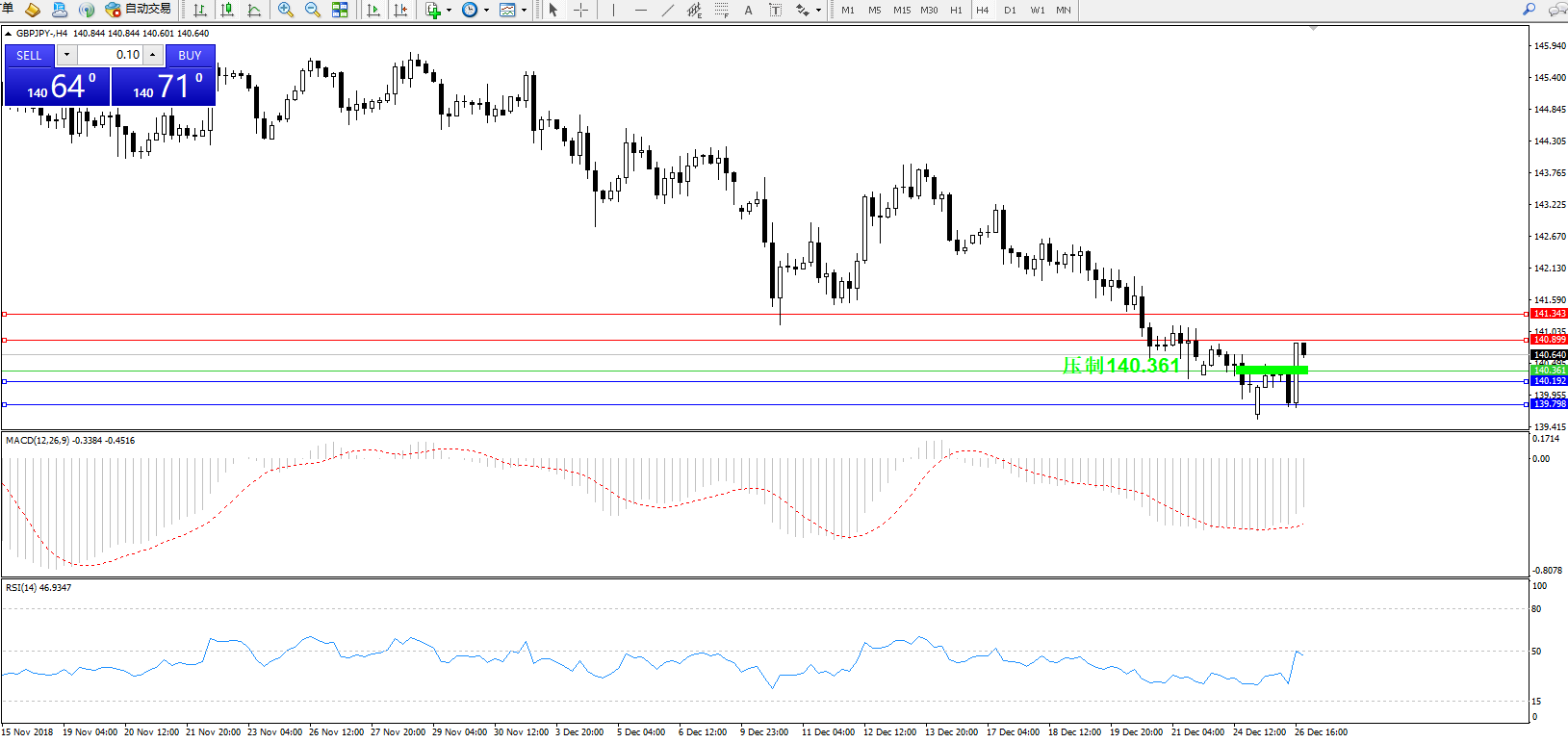Open the Periodicity clock dropdown arrow

tap(486, 11)
